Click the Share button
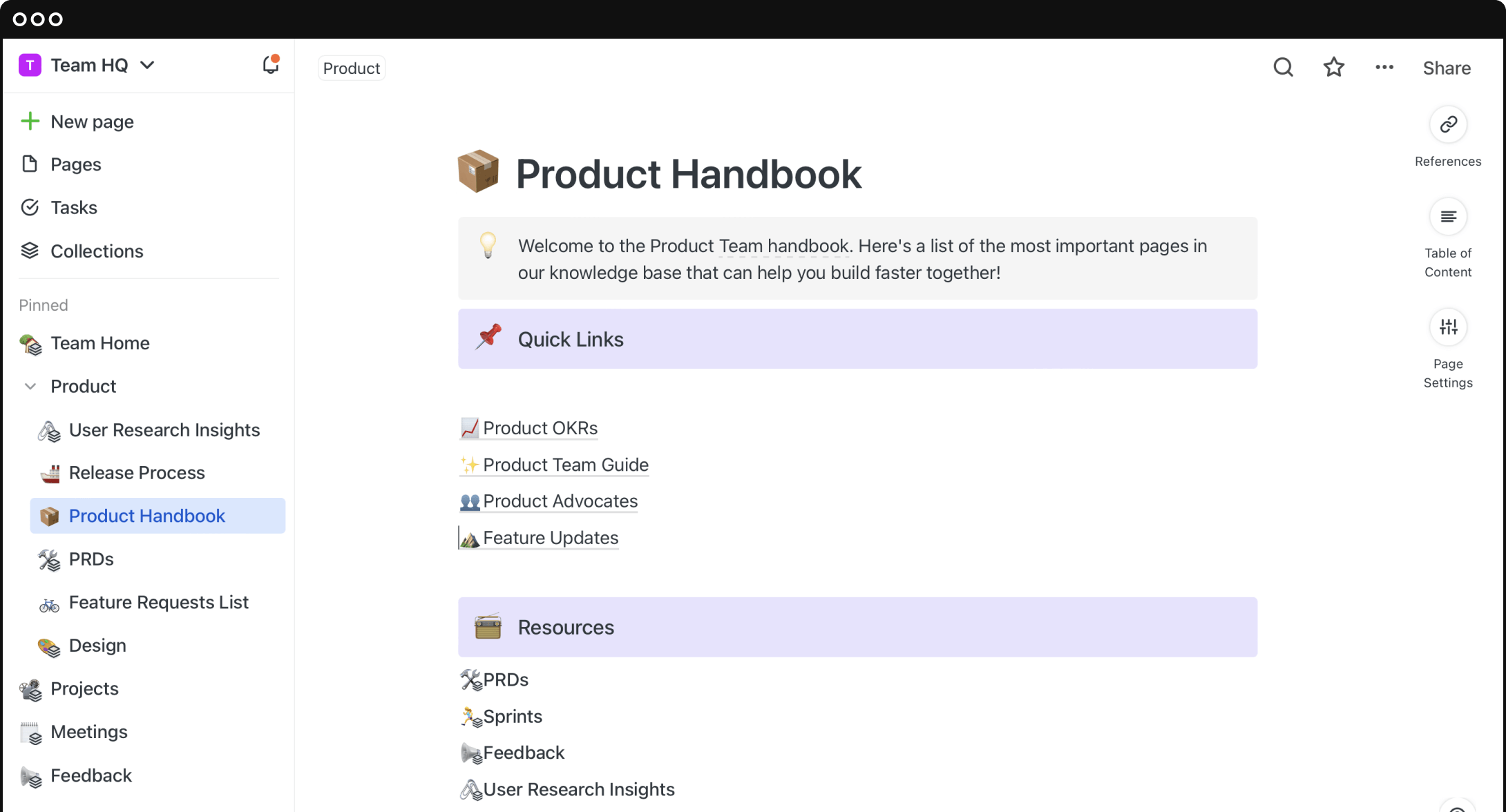The height and width of the screenshot is (812, 1506). (x=1447, y=68)
